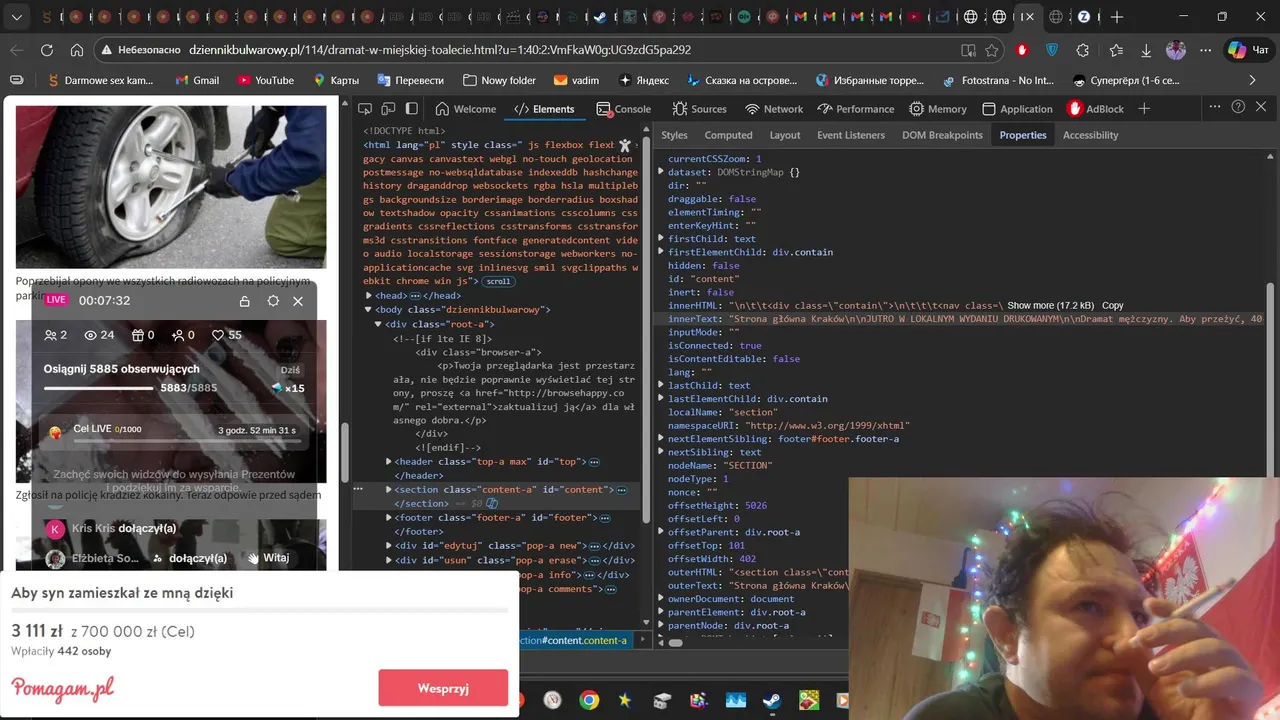Collapse the body dziennikbulwarowy node

click(x=369, y=310)
